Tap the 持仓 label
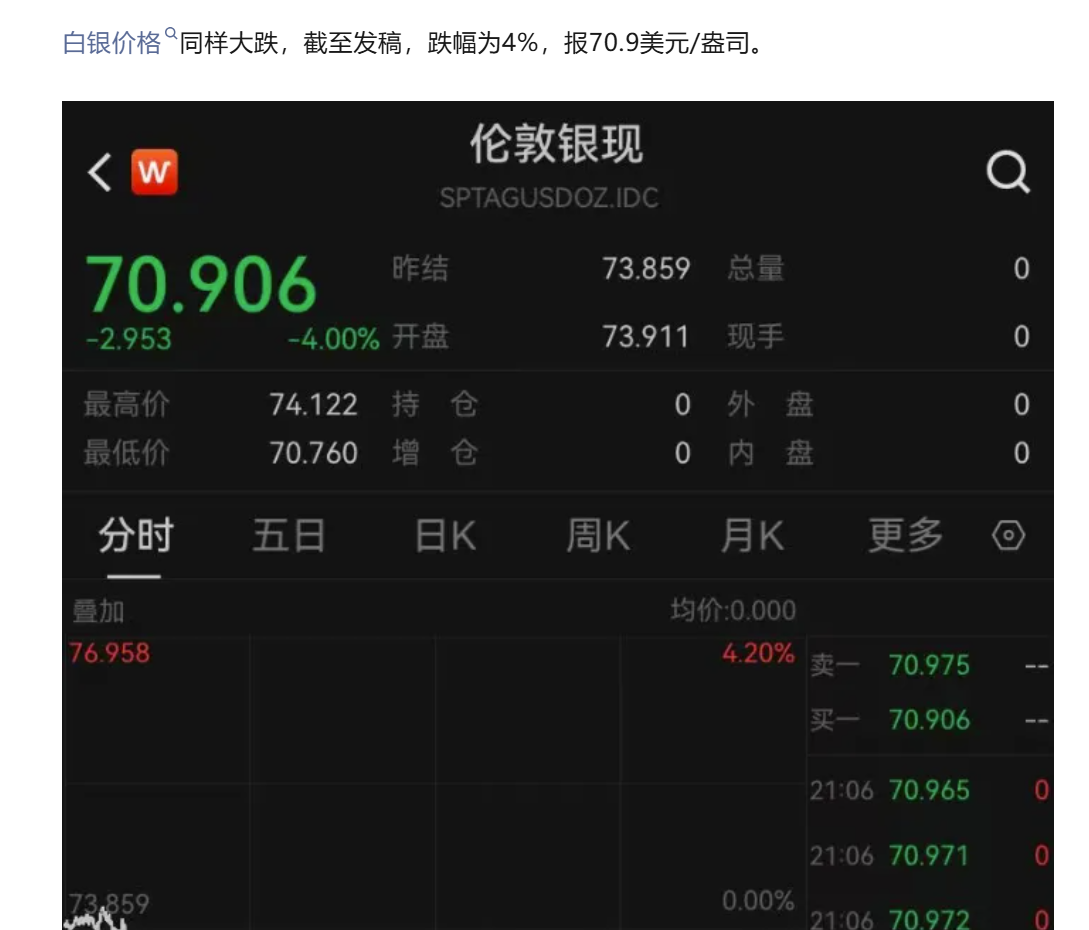 pos(435,404)
